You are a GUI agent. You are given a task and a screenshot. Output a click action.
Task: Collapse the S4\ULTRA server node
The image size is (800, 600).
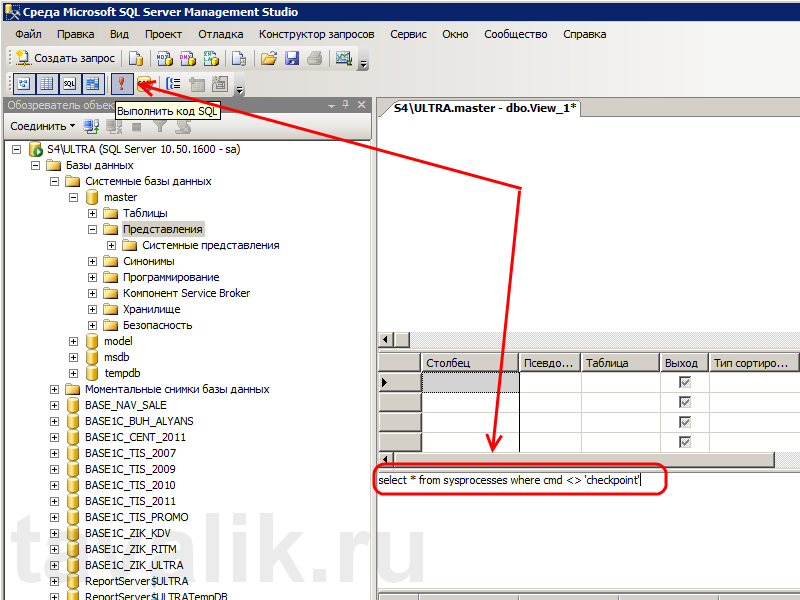[x=17, y=149]
